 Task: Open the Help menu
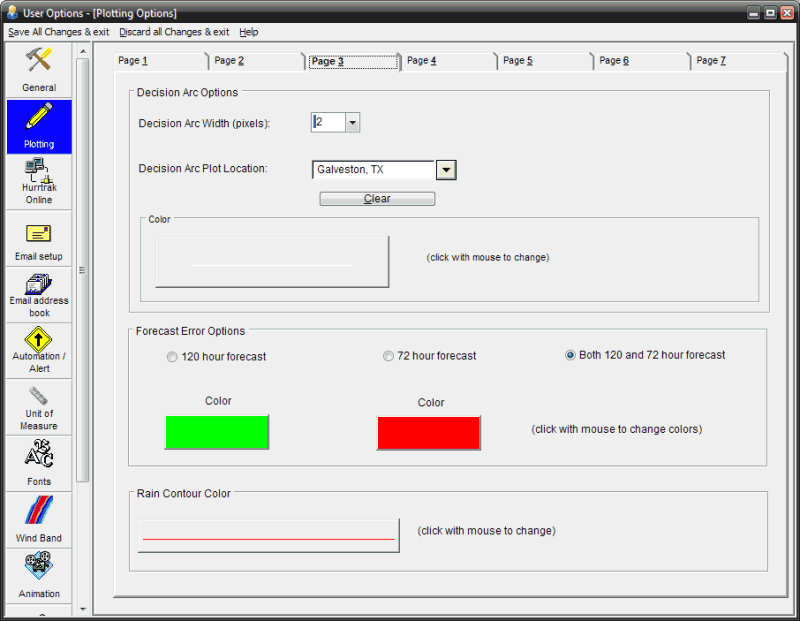pos(249,32)
